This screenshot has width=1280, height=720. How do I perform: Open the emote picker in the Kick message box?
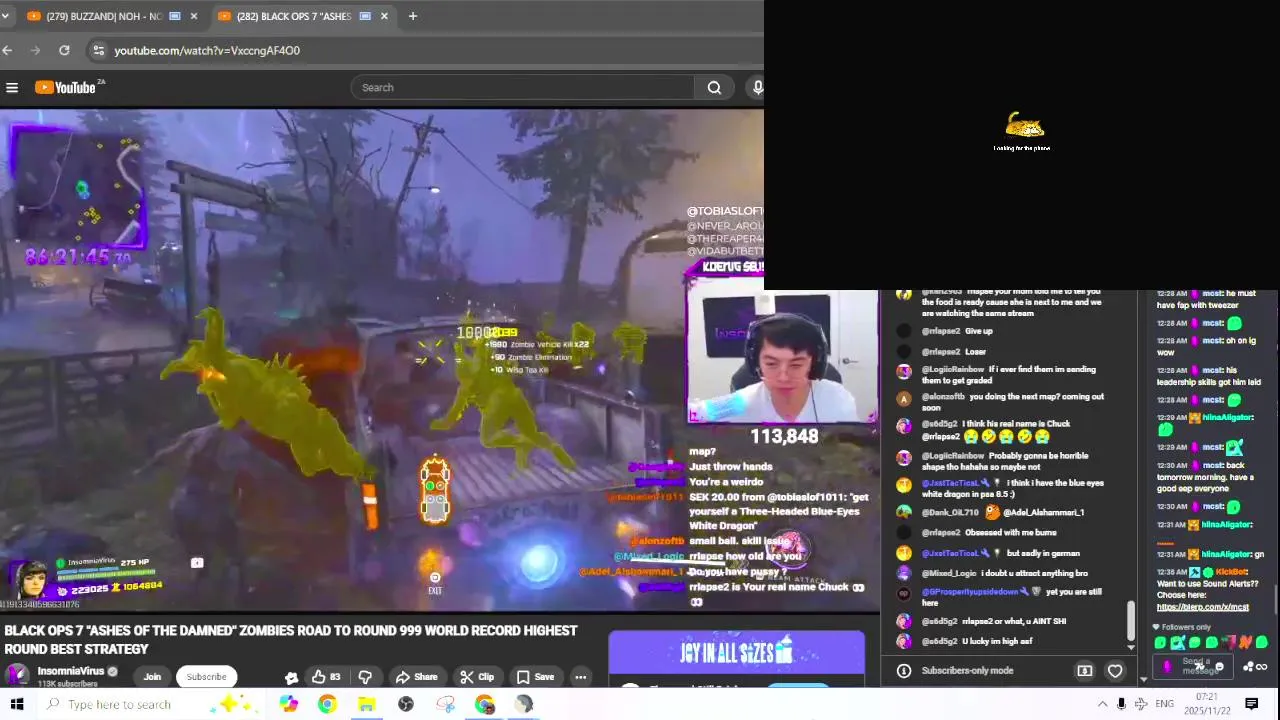[1219, 667]
